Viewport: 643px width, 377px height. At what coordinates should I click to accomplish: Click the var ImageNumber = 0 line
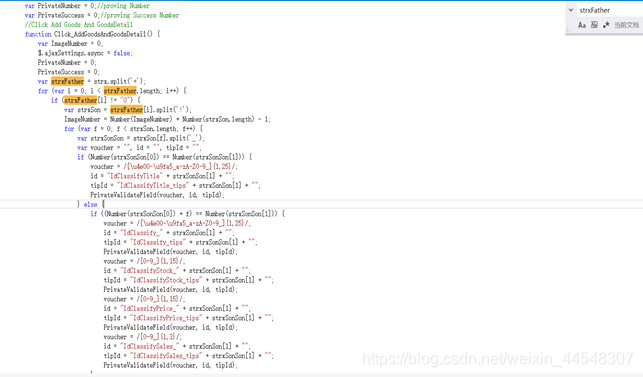pos(70,43)
